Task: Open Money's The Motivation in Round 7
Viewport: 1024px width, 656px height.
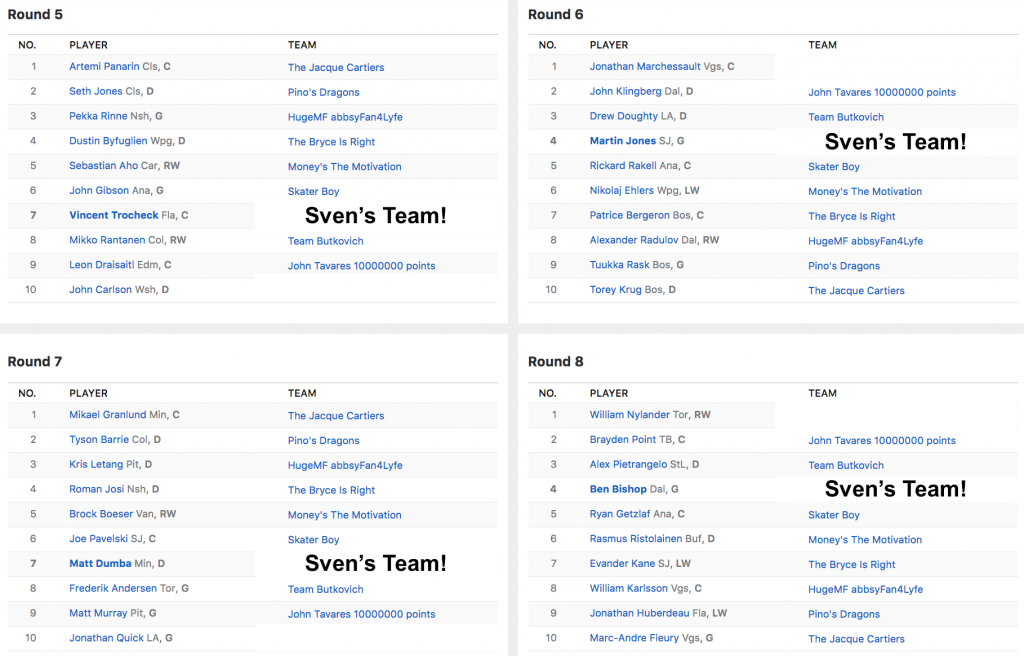Action: point(344,515)
